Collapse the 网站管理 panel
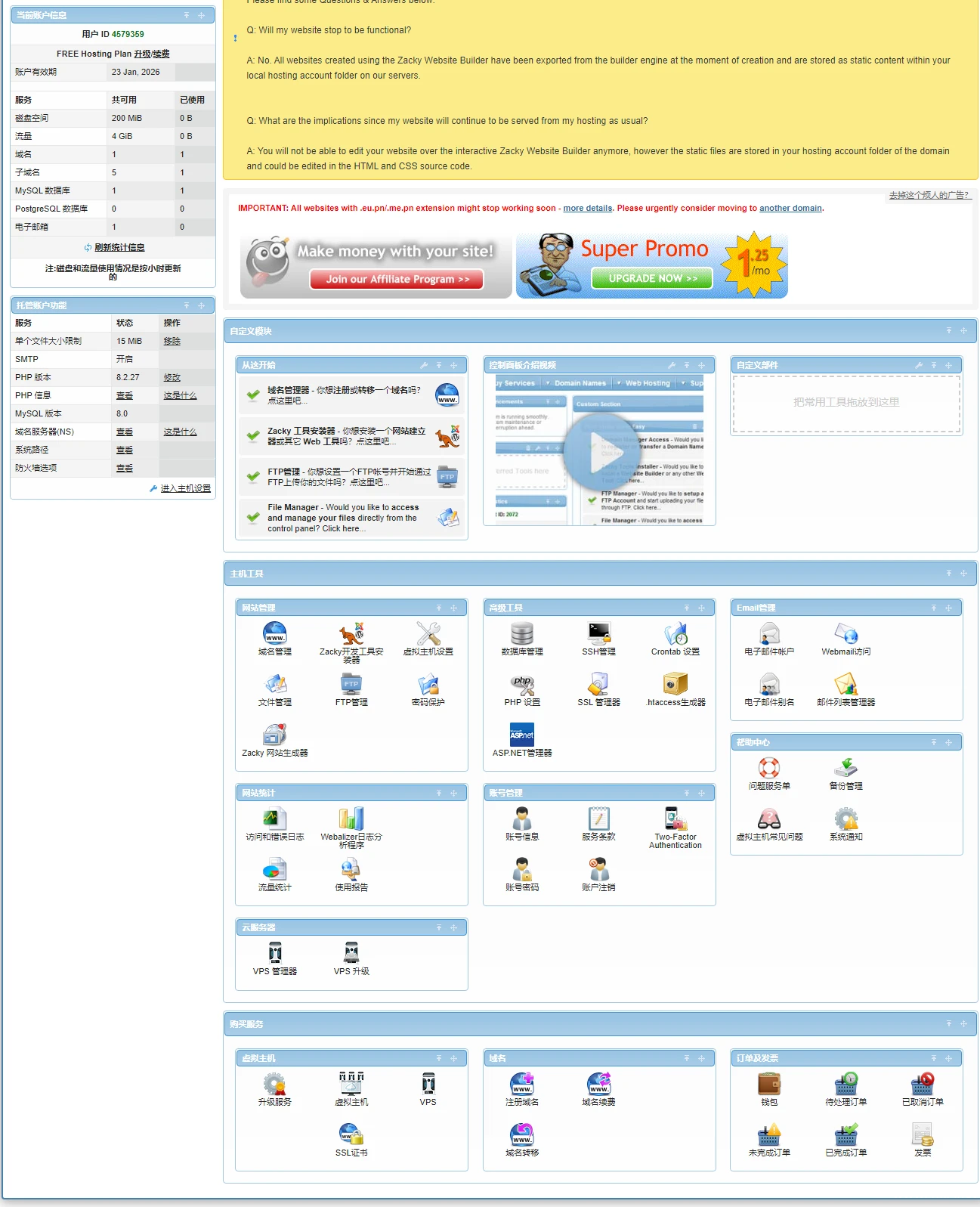 [x=438, y=608]
